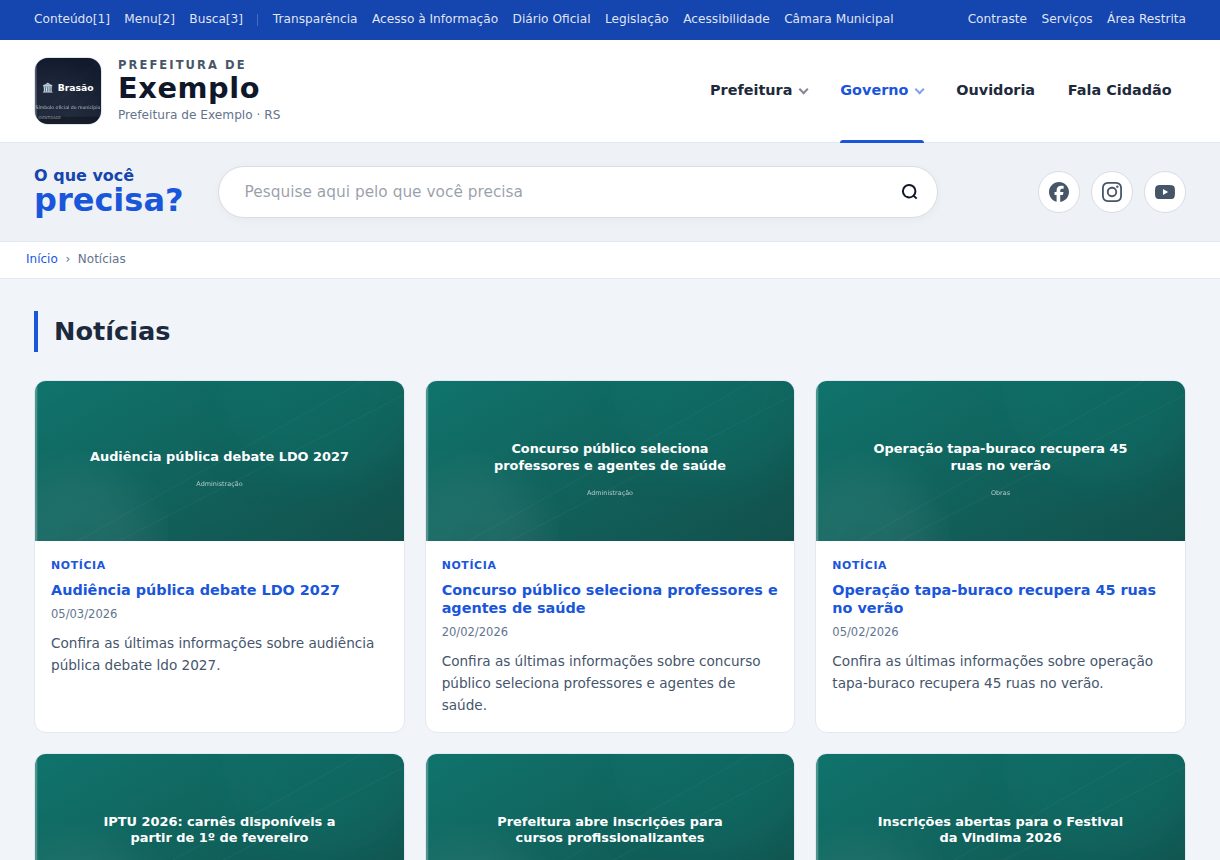Open IPTU 2026 carnês news thumbnail

220,807
